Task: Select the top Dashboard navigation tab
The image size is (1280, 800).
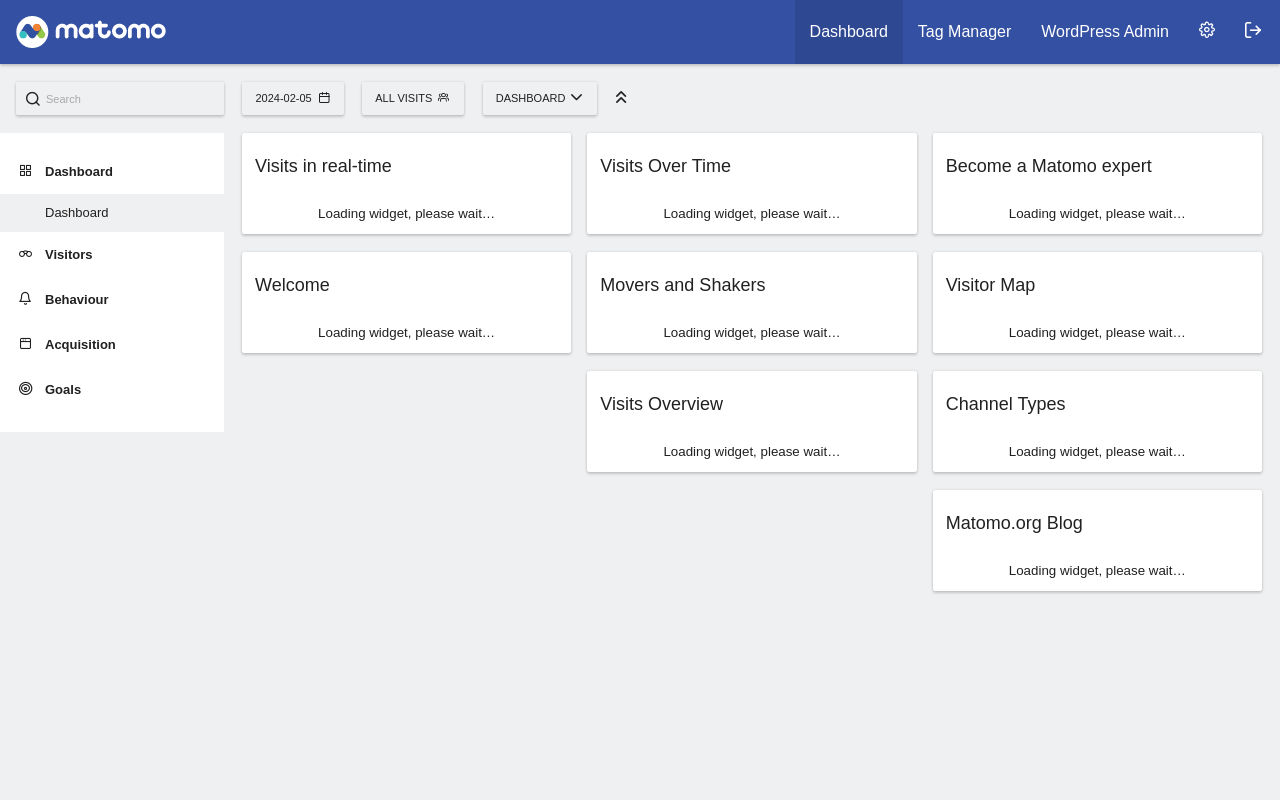Action: point(848,32)
